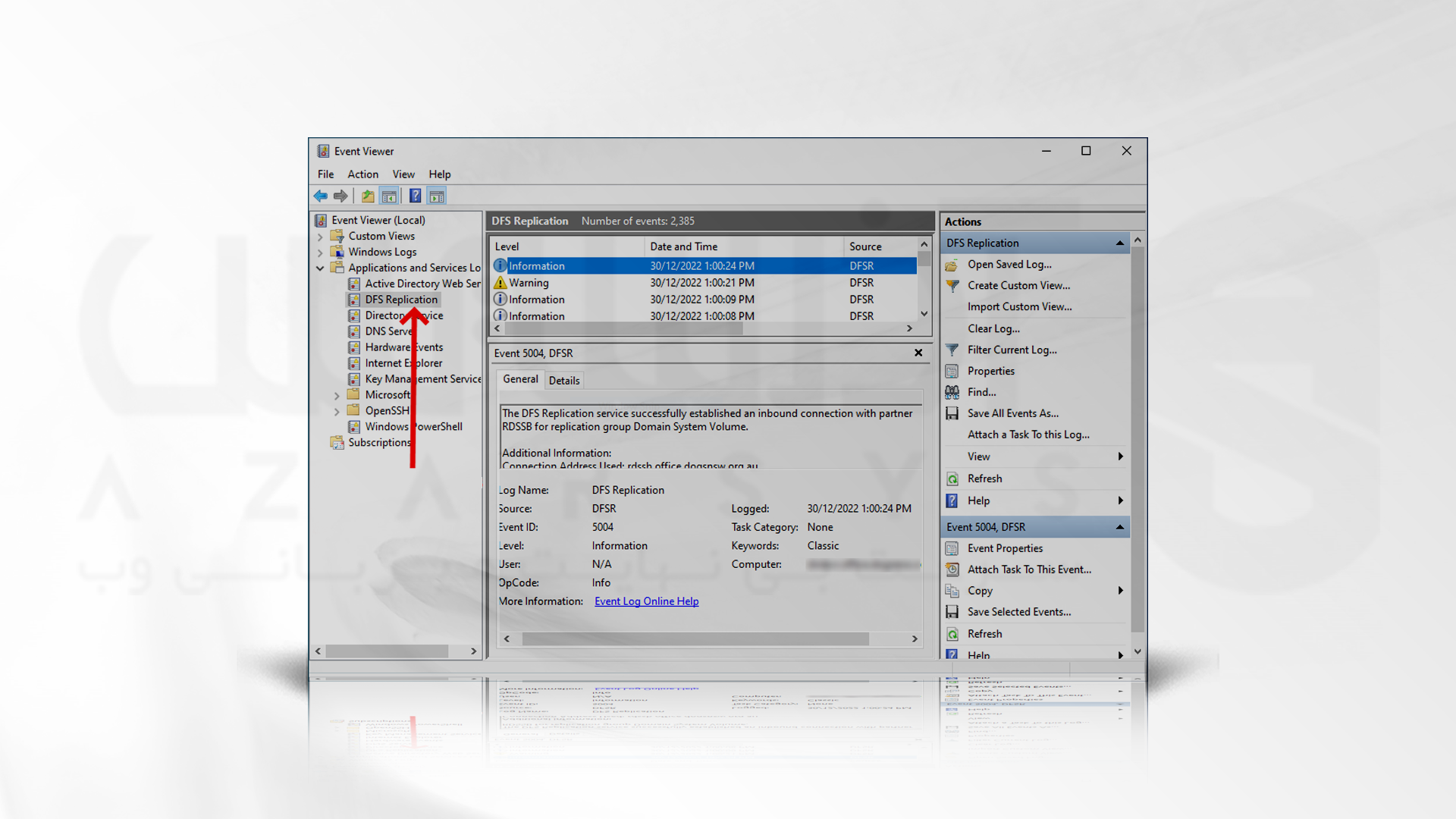This screenshot has width=1456, height=819.
Task: Click the Event Log Online Help link
Action: point(645,601)
